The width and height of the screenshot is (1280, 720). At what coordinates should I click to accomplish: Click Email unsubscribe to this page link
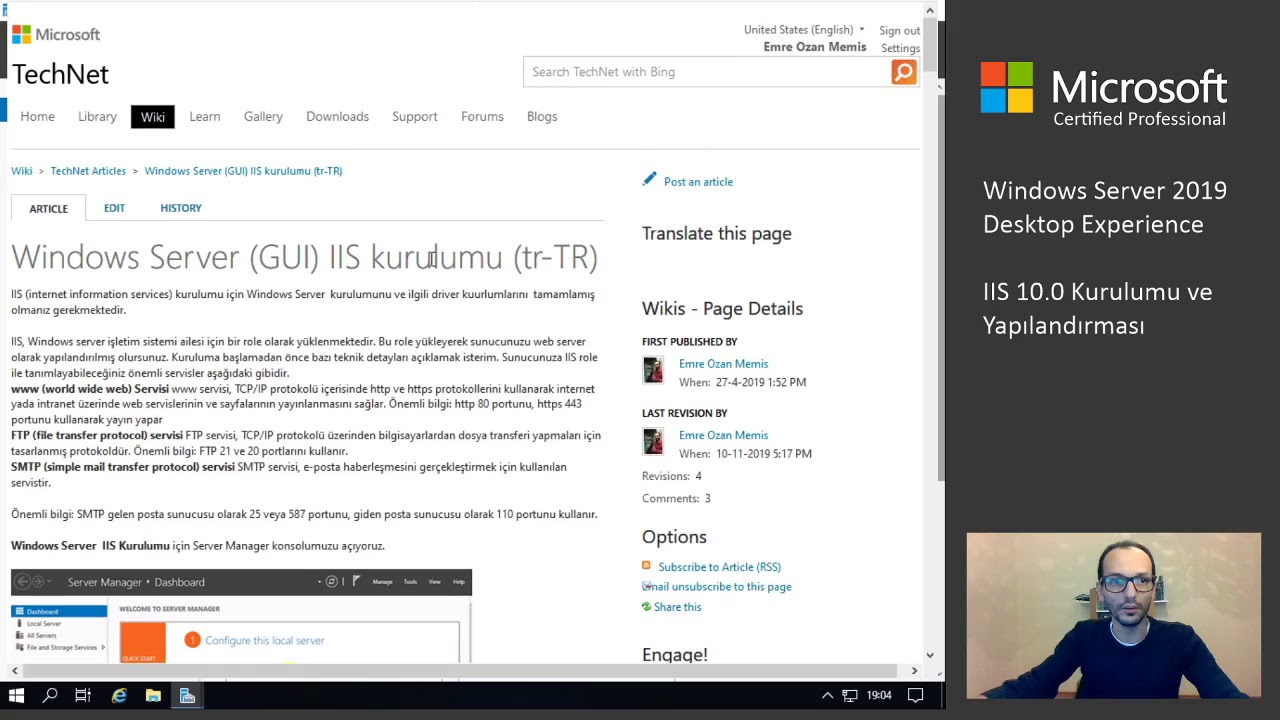pyautogui.click(x=719, y=587)
